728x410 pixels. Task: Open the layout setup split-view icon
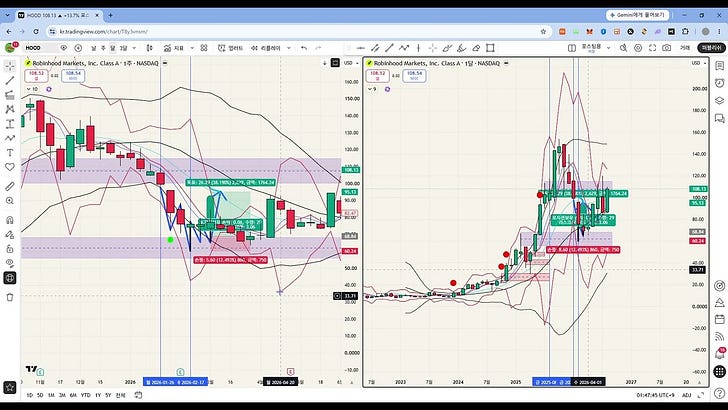click(572, 48)
